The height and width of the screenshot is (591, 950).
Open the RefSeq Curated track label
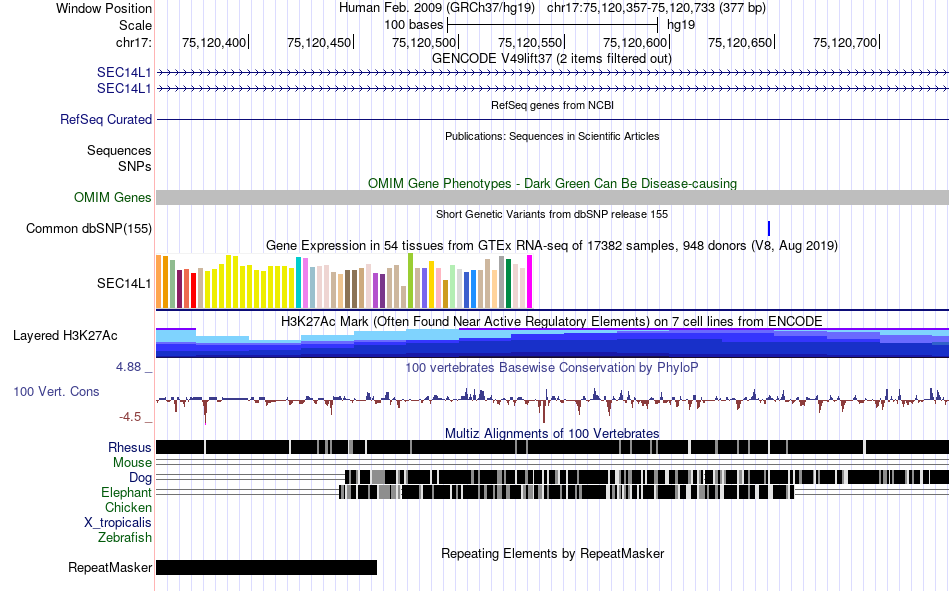[x=106, y=119]
